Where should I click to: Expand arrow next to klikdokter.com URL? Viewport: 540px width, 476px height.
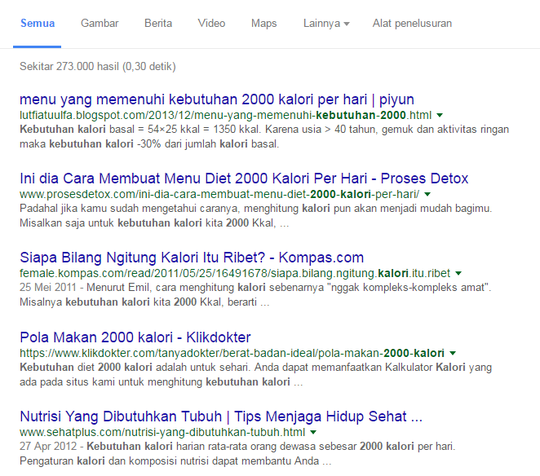[x=453, y=353]
